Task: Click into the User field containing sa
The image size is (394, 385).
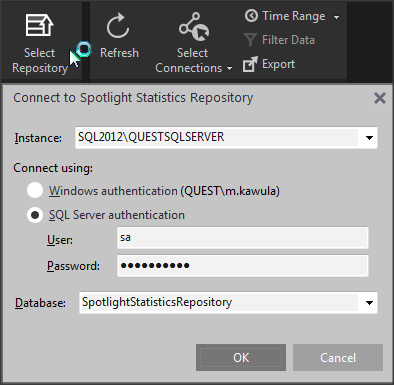Action: tap(243, 238)
